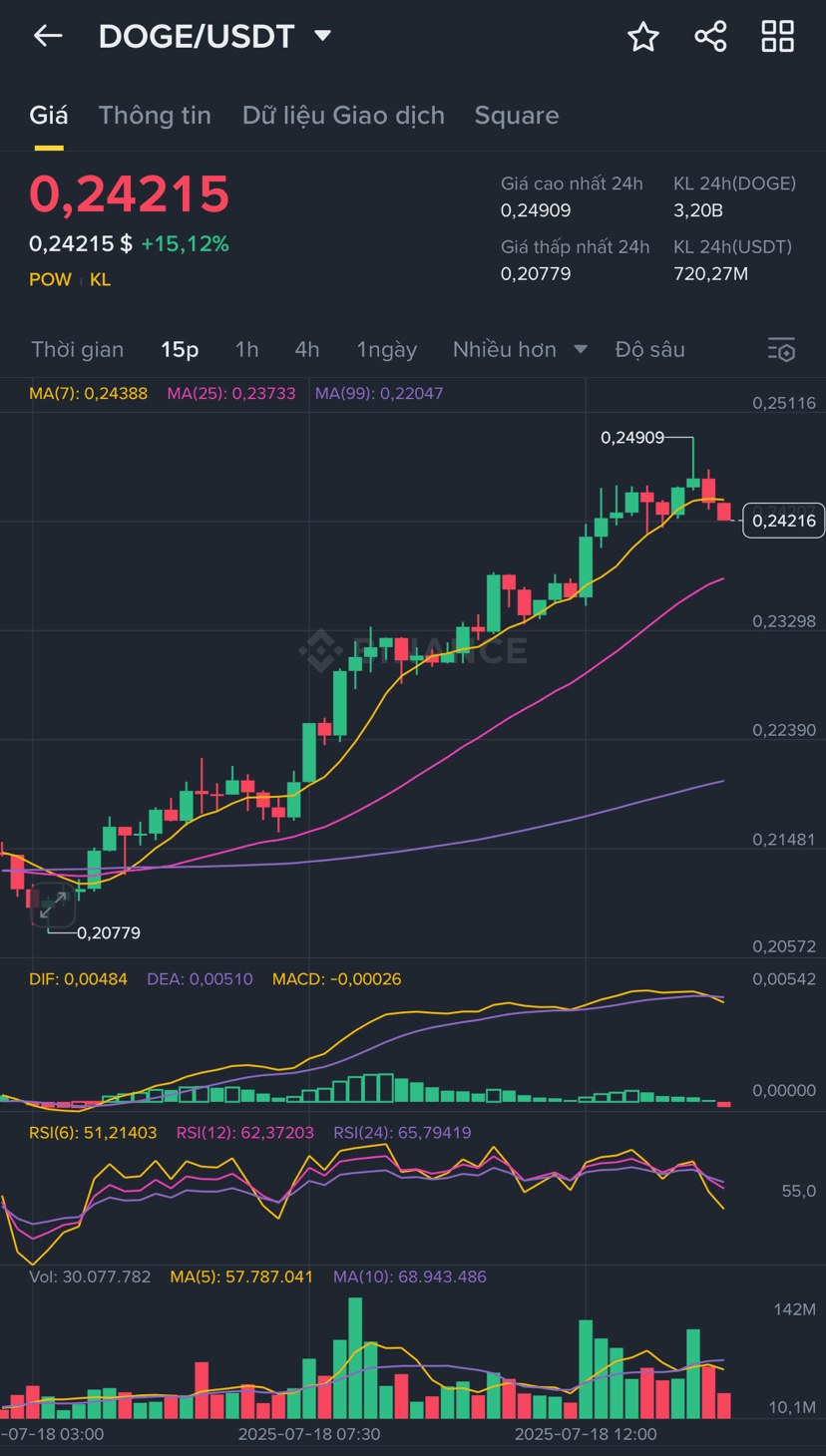Tap the Vol: 30.077.782 label

[x=90, y=1276]
